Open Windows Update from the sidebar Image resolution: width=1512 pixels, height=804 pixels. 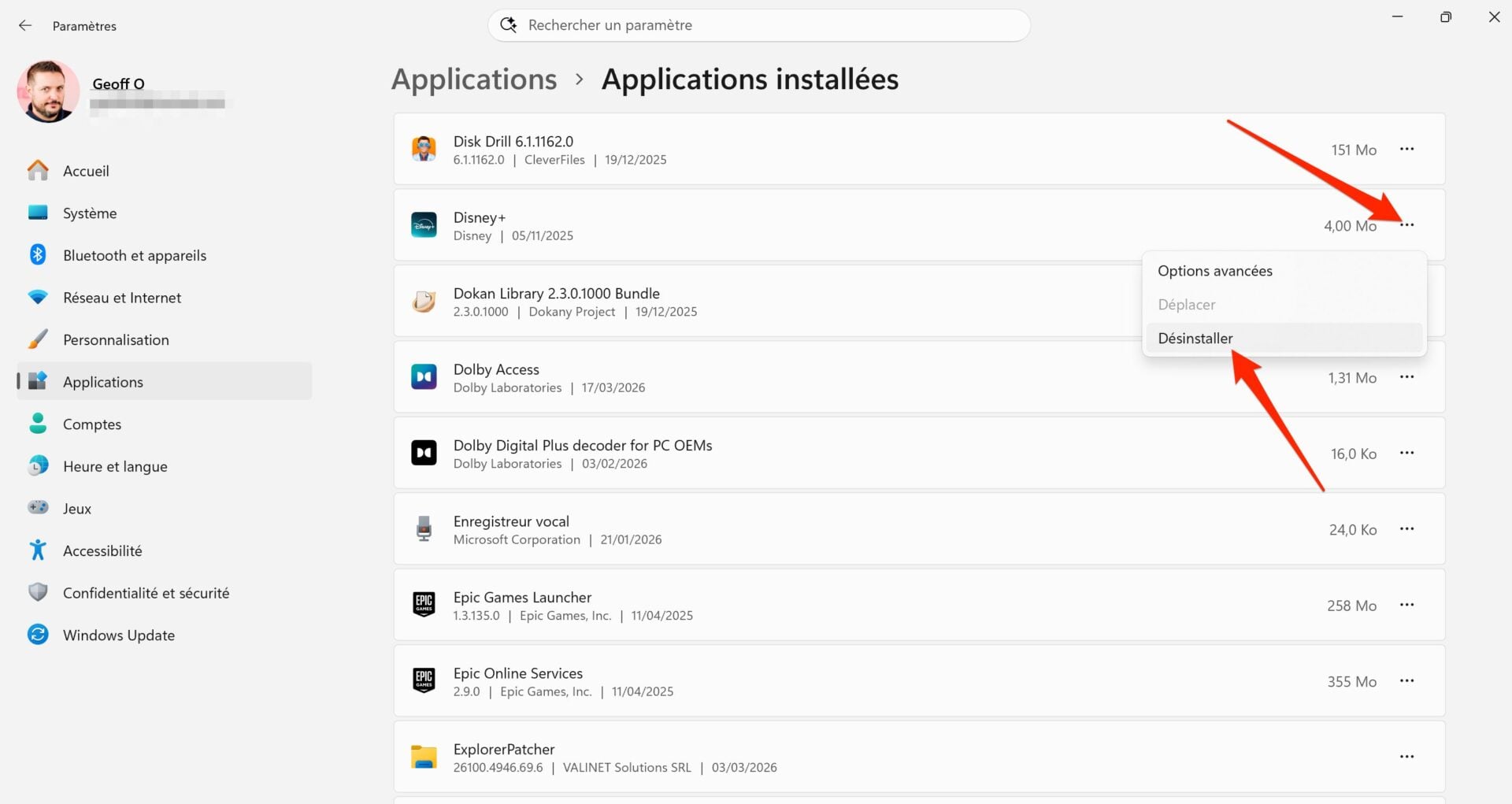(118, 635)
